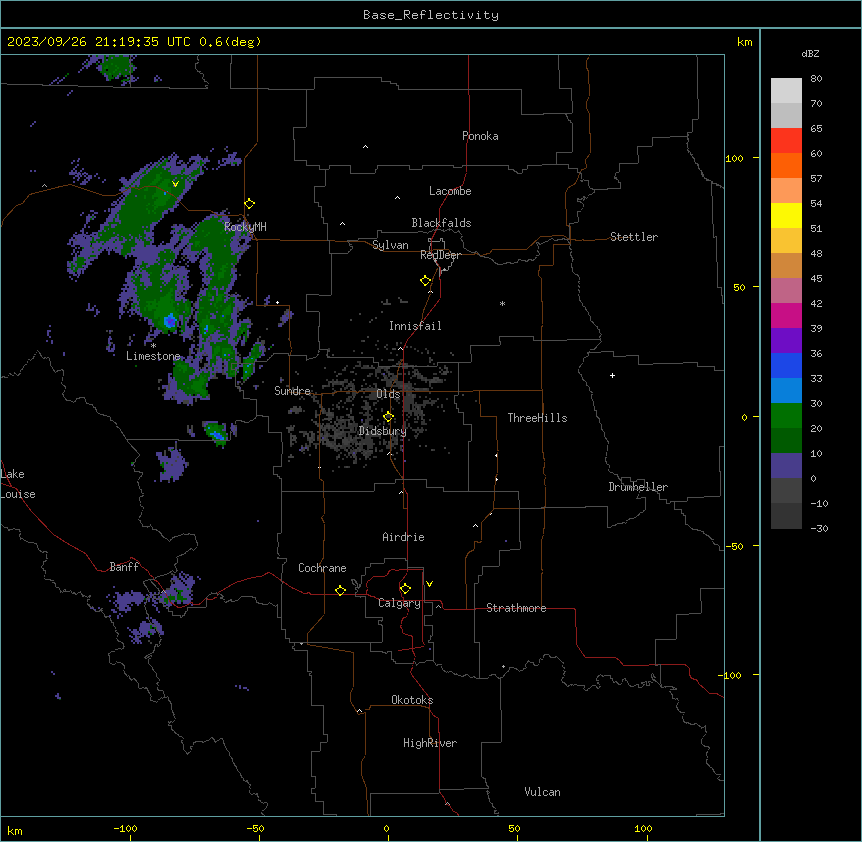Click the white 80 dBZ legend swatch
862x842 pixels.
786,91
